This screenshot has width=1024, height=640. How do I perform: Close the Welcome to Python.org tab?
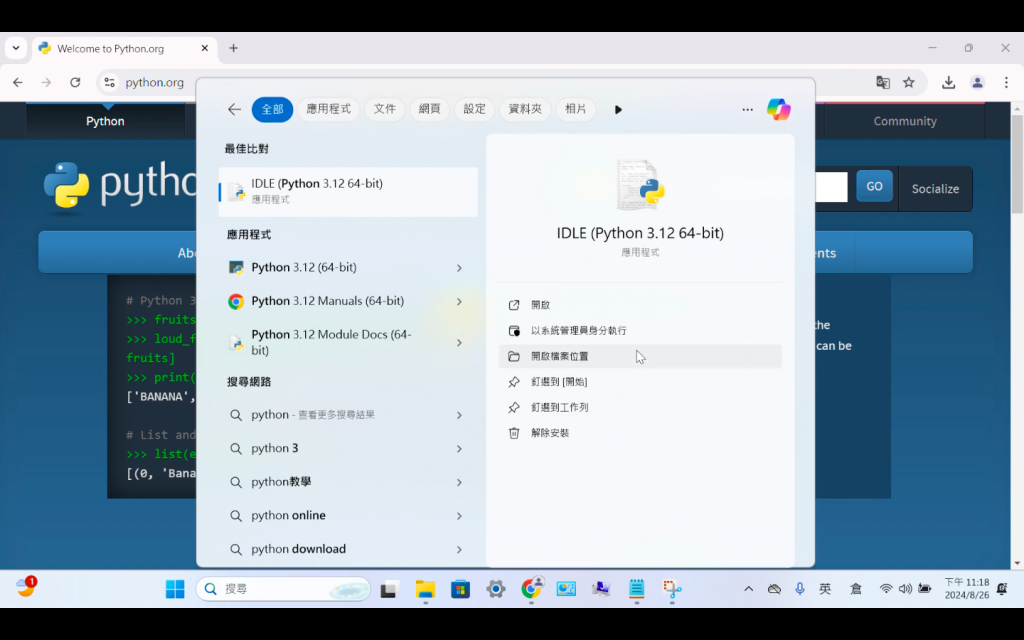(x=204, y=48)
